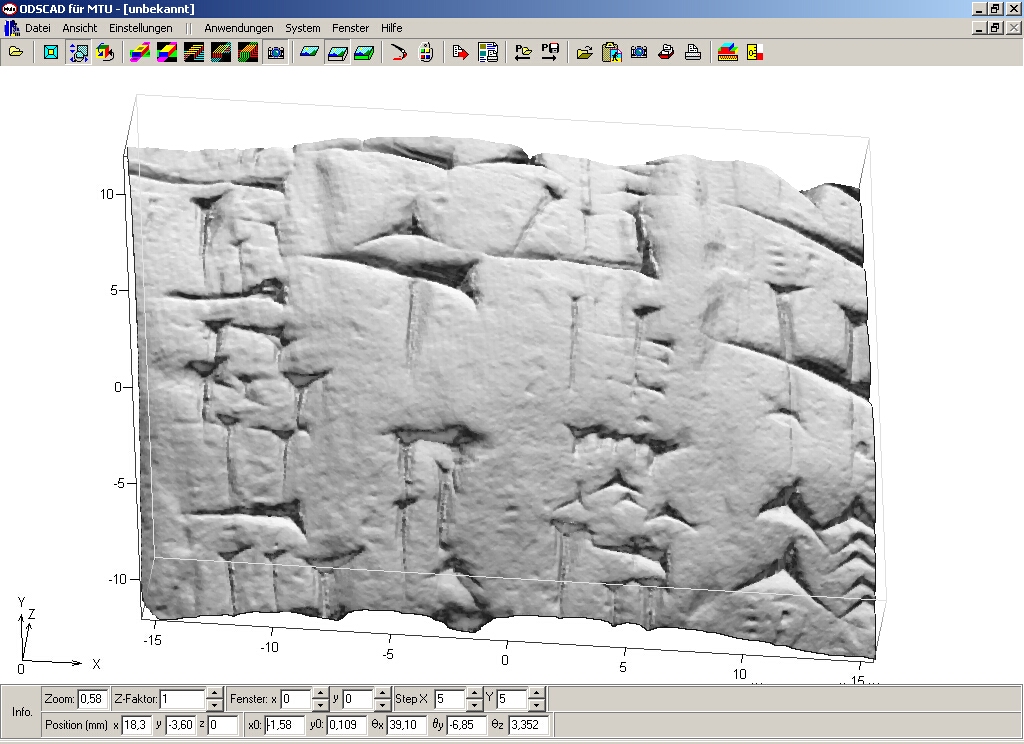Click the save parameters P-disk icon
1024x744 pixels.
(549, 52)
